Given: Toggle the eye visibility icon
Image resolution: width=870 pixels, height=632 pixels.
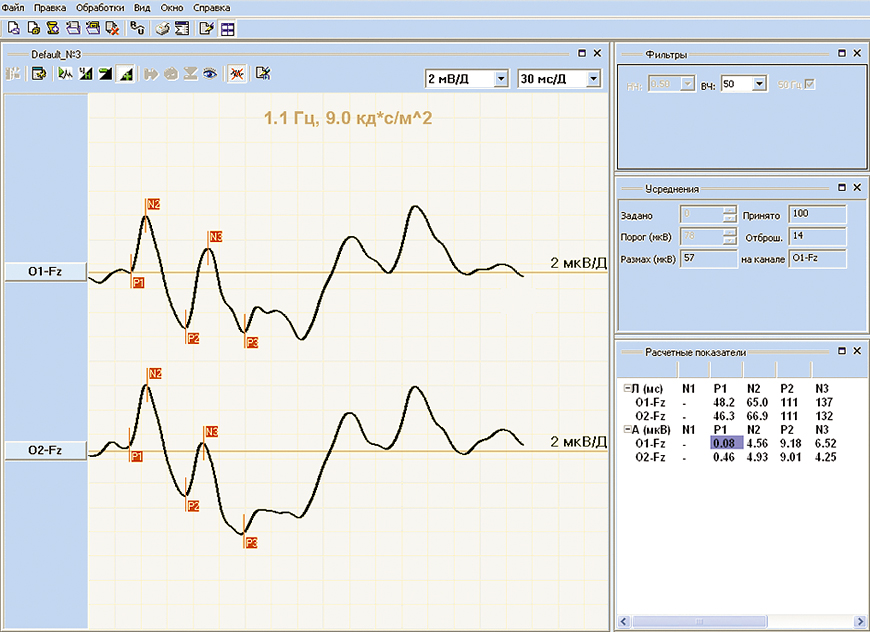Looking at the screenshot, I should pyautogui.click(x=210, y=74).
